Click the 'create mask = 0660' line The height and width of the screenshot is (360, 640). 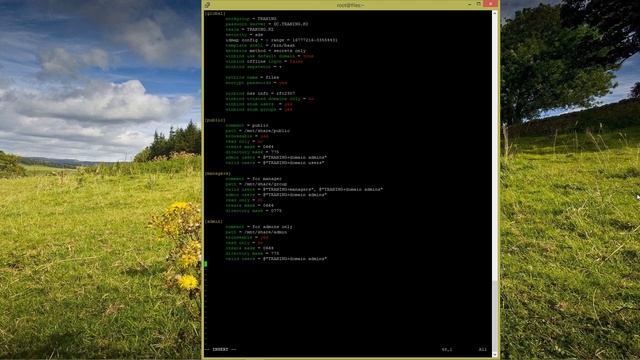click(x=249, y=248)
